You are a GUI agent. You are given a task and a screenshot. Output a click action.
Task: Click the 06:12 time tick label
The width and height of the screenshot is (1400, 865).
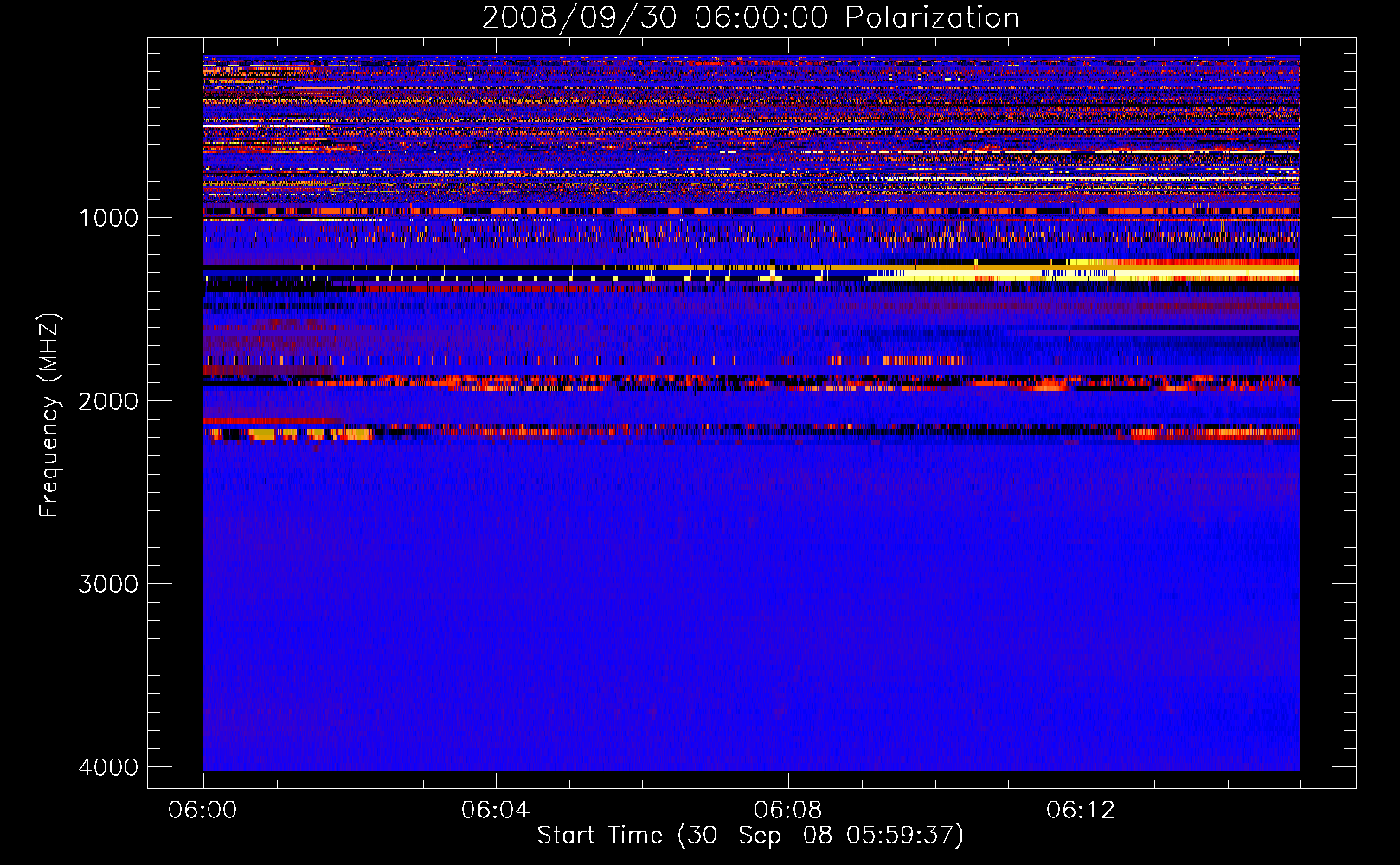click(x=1081, y=811)
